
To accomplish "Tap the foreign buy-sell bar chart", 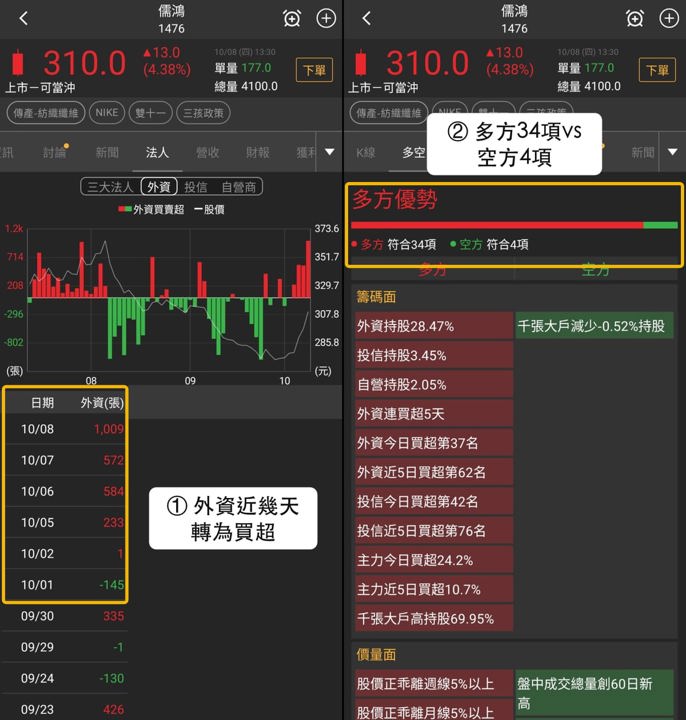I will (169, 299).
